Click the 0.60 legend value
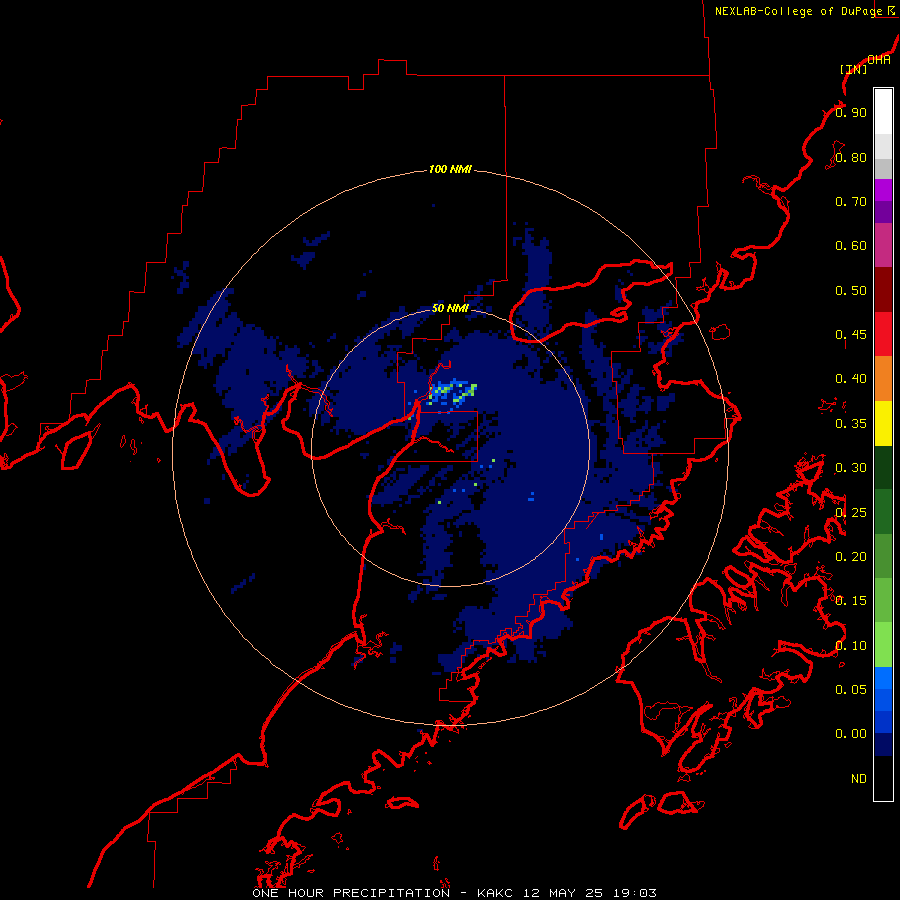 (851, 246)
